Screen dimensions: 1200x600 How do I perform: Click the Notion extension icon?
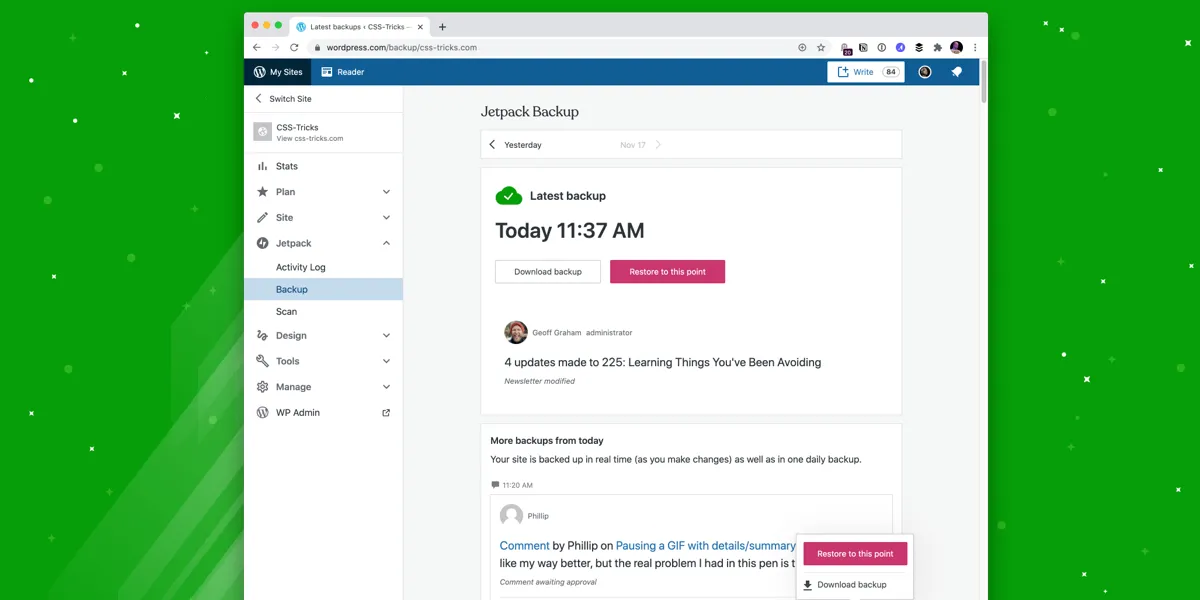[863, 47]
